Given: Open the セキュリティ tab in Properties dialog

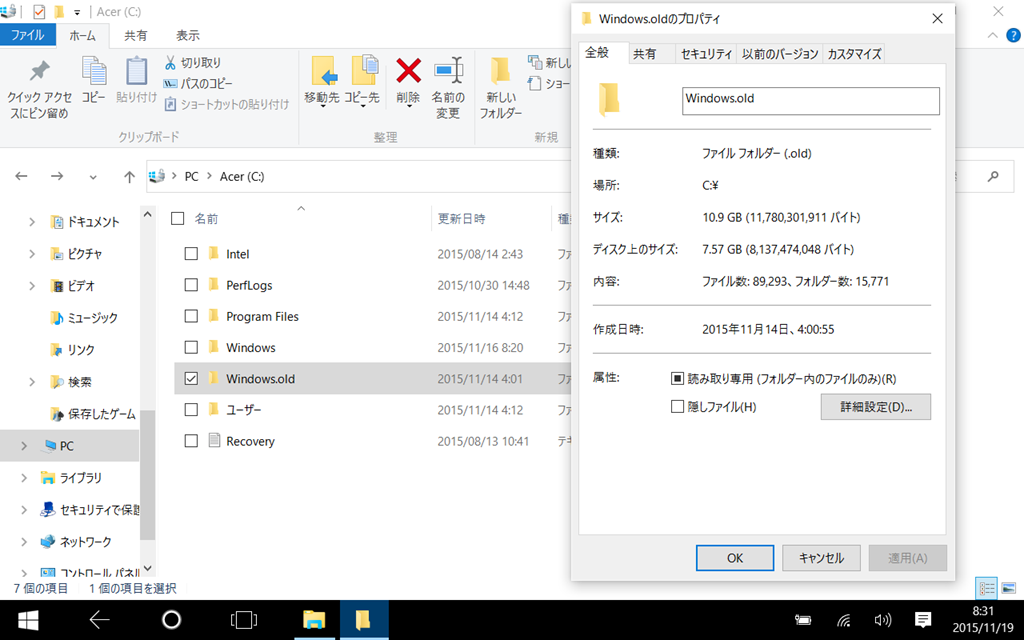Looking at the screenshot, I should point(706,54).
